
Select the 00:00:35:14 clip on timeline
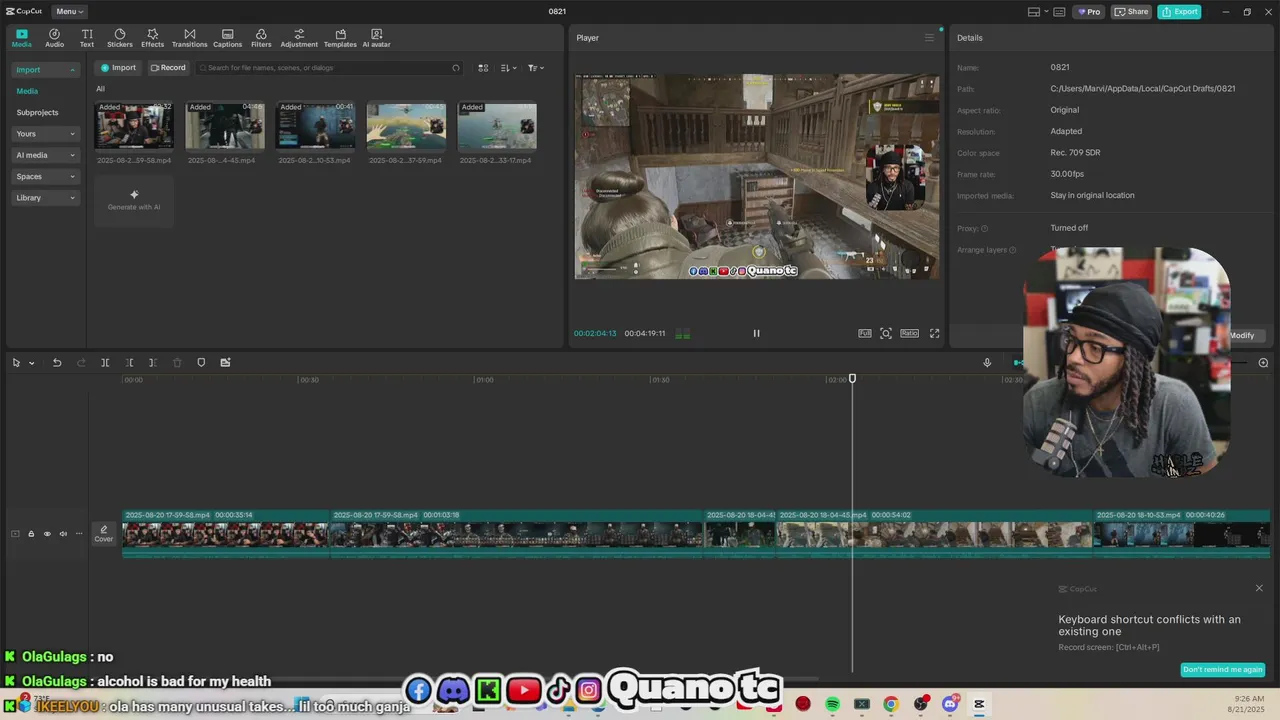[x=226, y=533]
